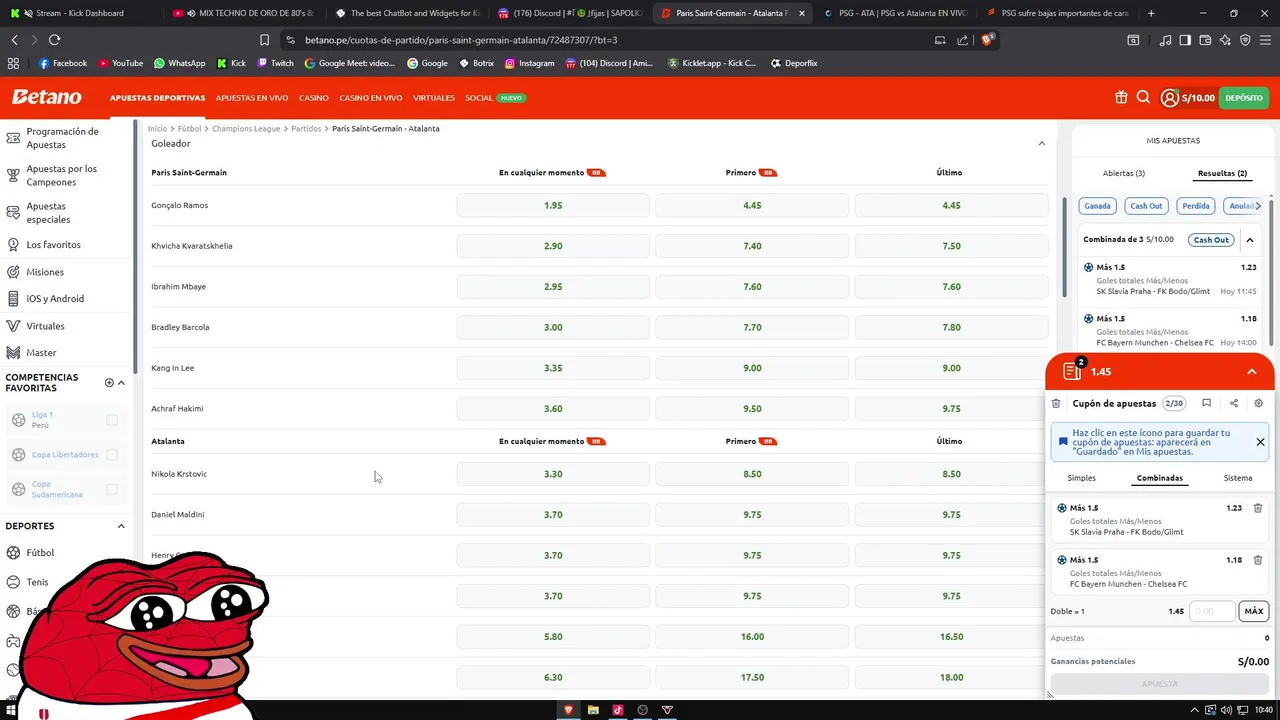Open the gift promotions icon in Betano header
Screen dimensions: 1280x720
(1121, 97)
